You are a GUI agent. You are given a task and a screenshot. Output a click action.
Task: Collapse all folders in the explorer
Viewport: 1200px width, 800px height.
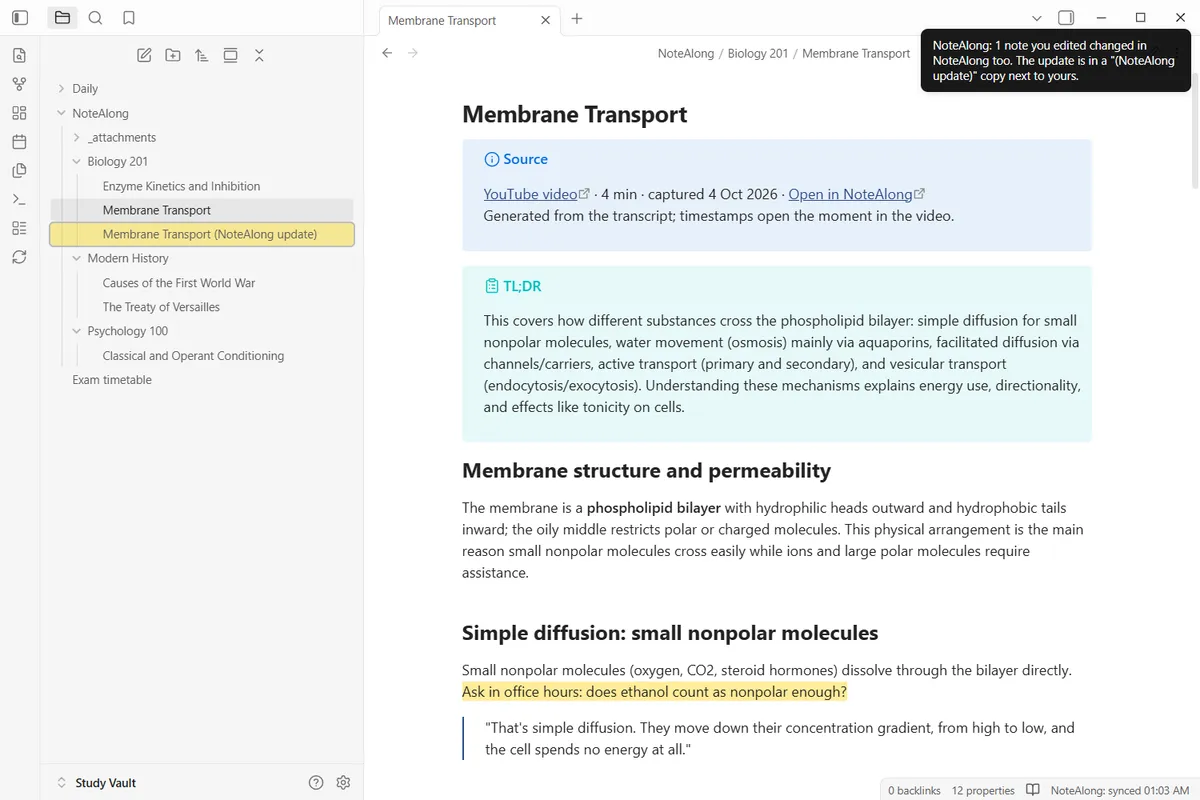tap(259, 56)
